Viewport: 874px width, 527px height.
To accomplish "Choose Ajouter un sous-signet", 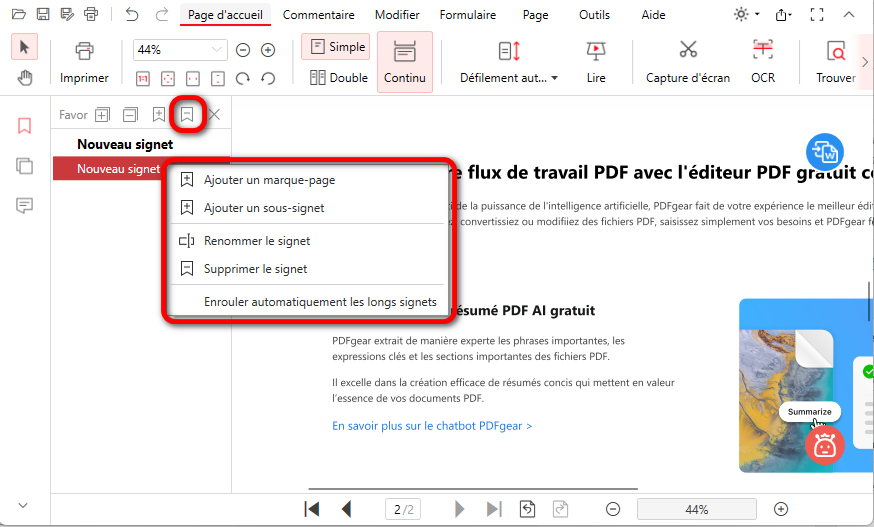I will (x=264, y=208).
